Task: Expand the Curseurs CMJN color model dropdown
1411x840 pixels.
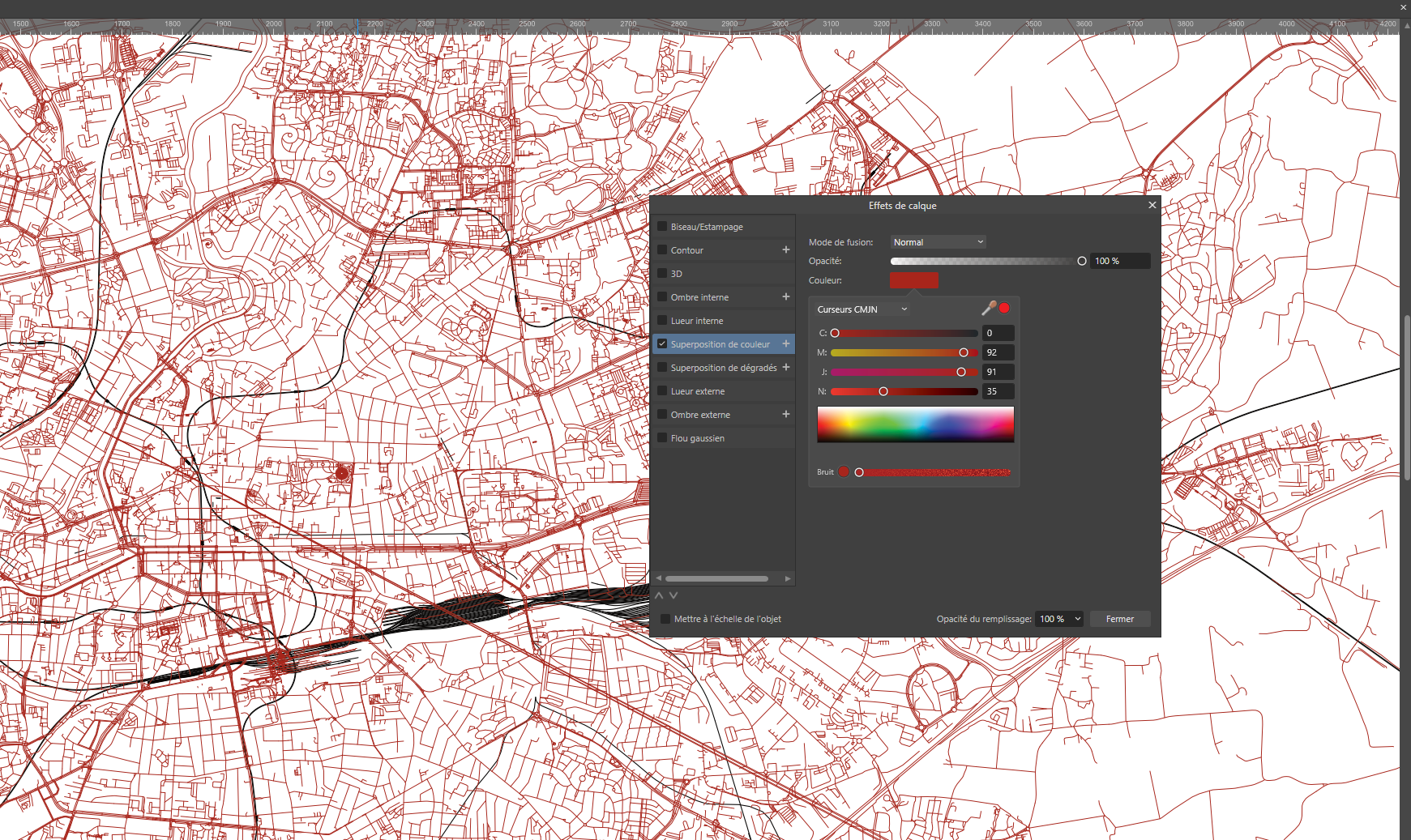Action: coord(862,309)
